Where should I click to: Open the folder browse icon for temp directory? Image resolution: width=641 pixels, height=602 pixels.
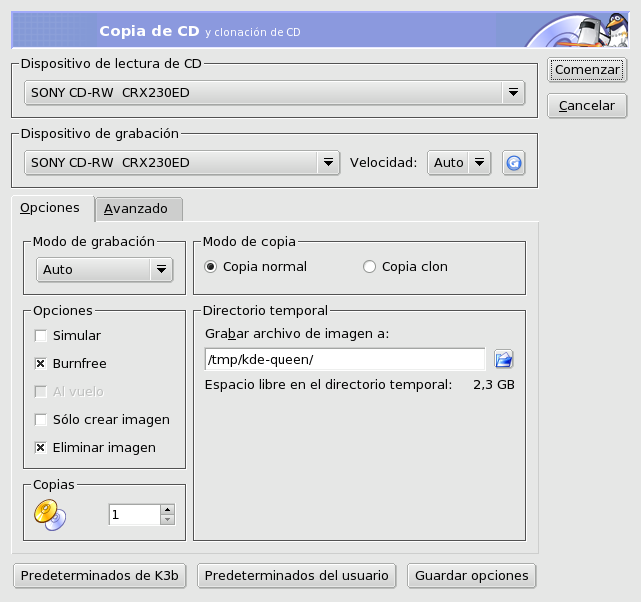[x=504, y=360]
